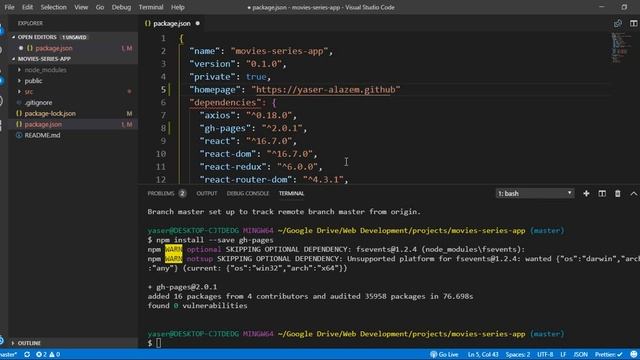The width and height of the screenshot is (640, 360).
Task: Open the File menu
Action: tap(9, 7)
